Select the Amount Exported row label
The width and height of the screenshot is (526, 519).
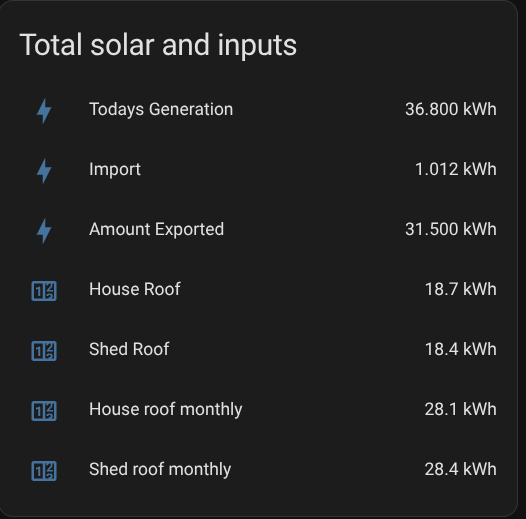[x=156, y=229]
